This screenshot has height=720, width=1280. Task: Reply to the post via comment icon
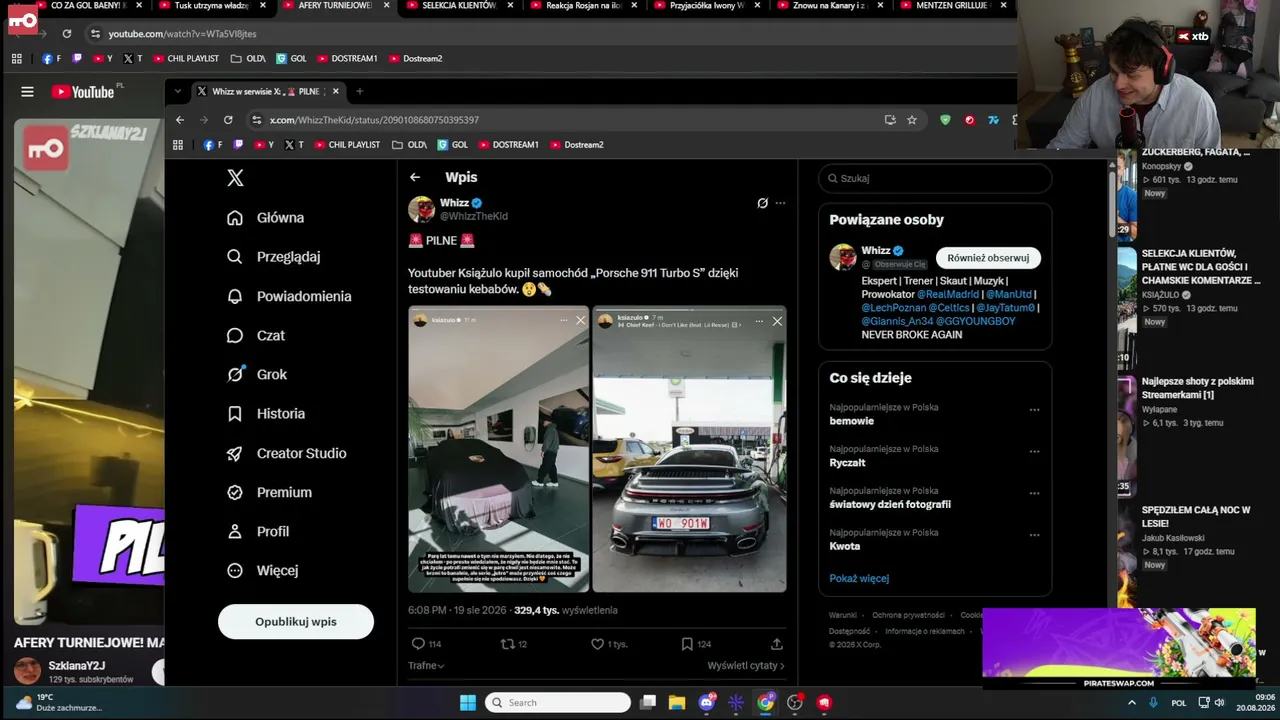coord(418,644)
